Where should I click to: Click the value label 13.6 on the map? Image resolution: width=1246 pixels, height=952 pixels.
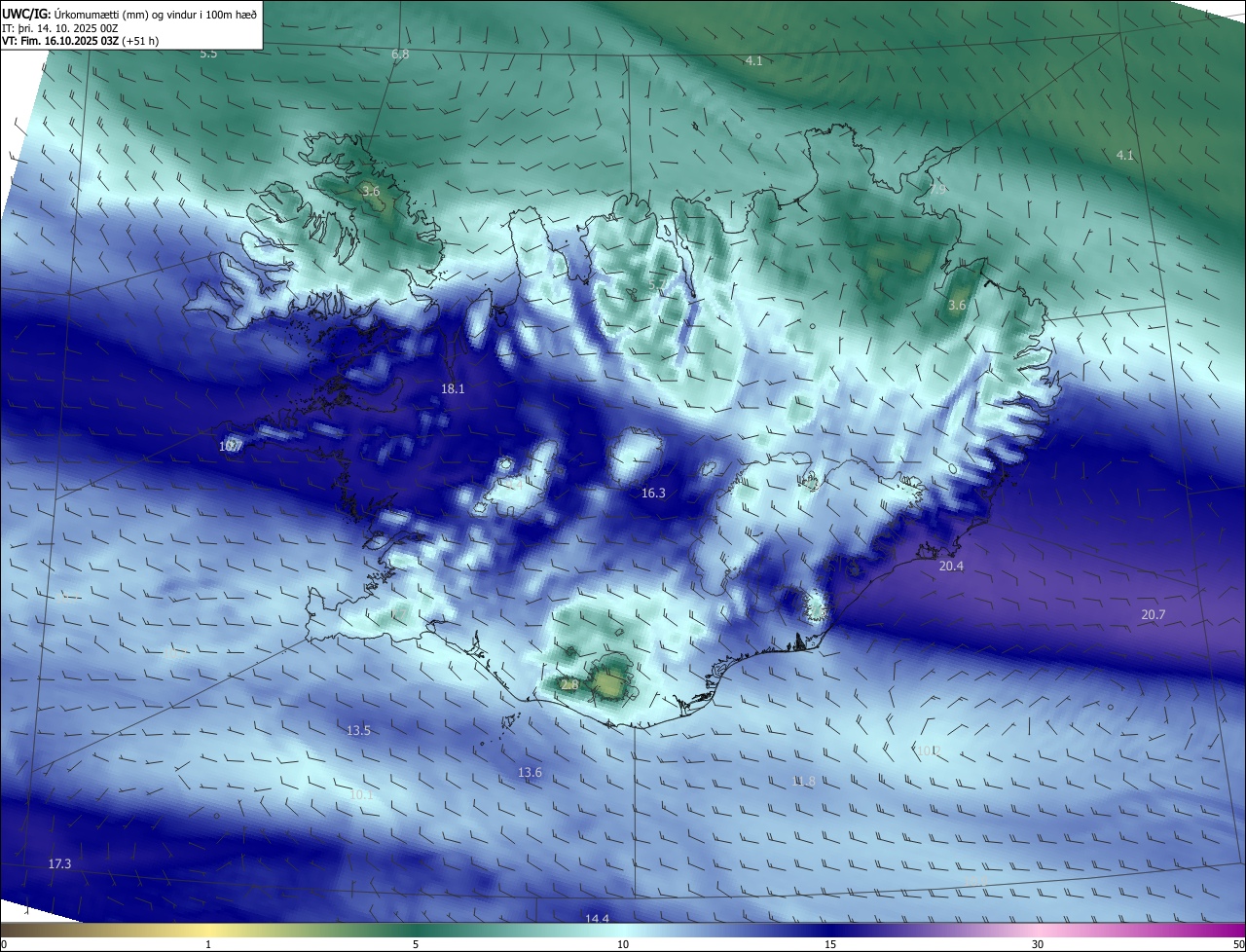[530, 772]
